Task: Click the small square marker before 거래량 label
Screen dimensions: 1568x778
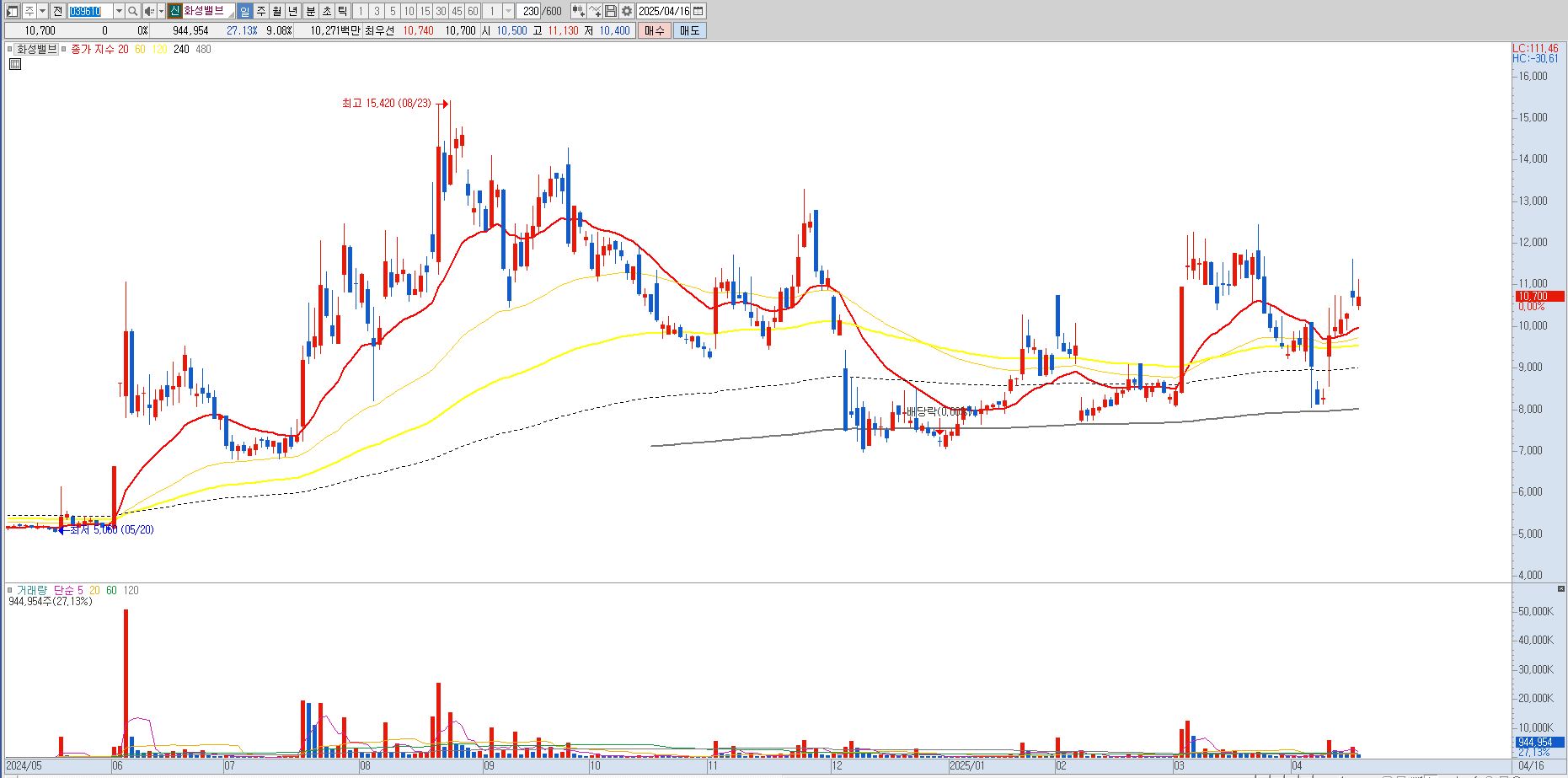Action: [x=10, y=590]
